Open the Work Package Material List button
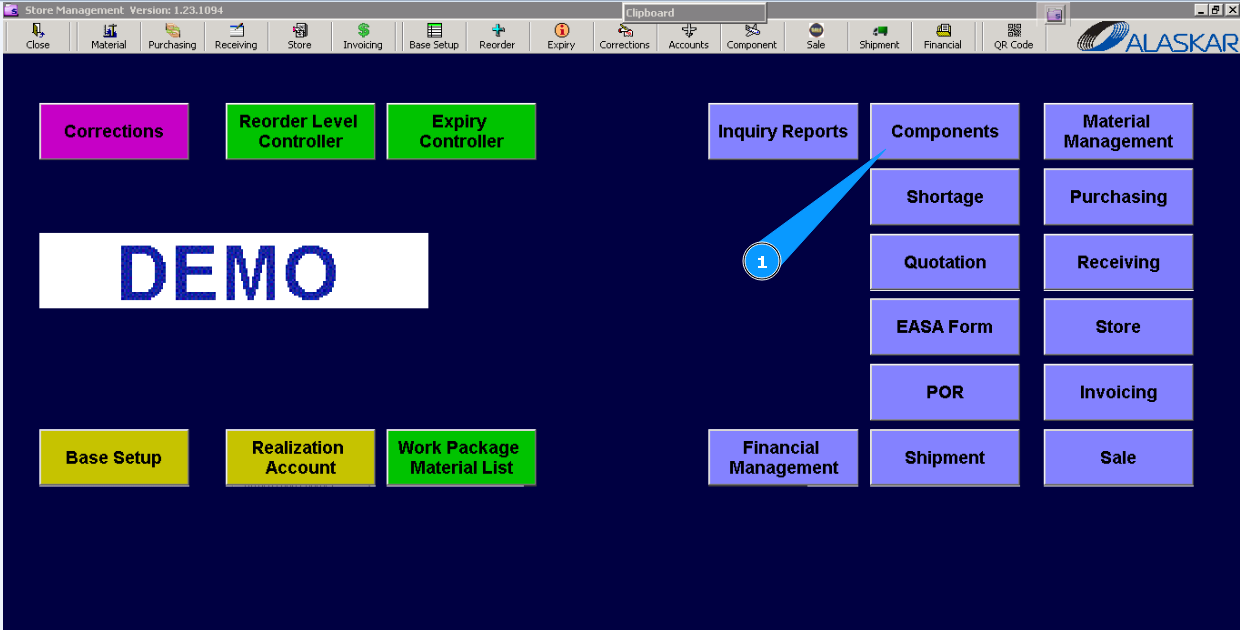This screenshot has height=633, width=1240. [461, 457]
